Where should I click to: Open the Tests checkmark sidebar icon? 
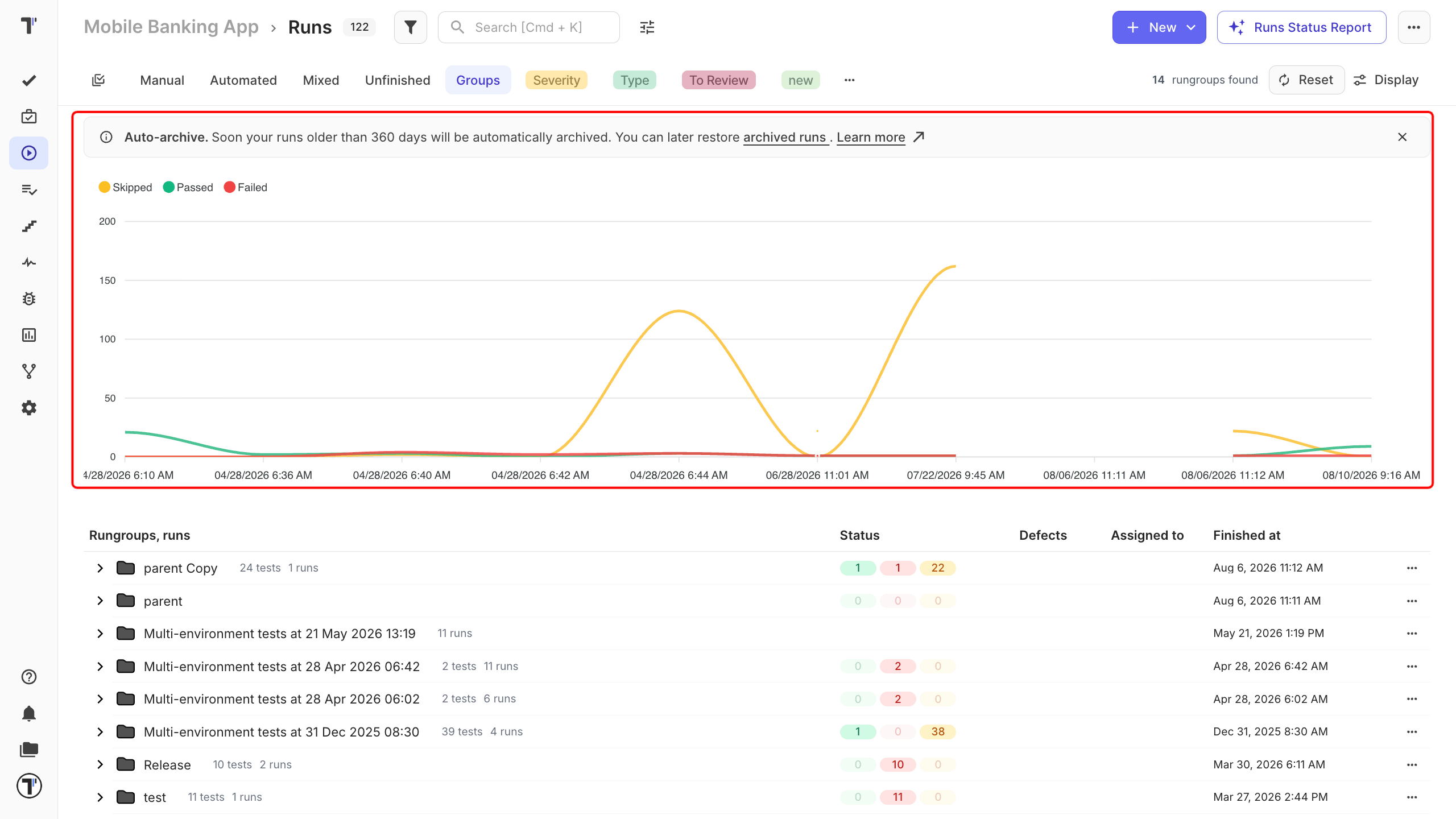[x=29, y=80]
